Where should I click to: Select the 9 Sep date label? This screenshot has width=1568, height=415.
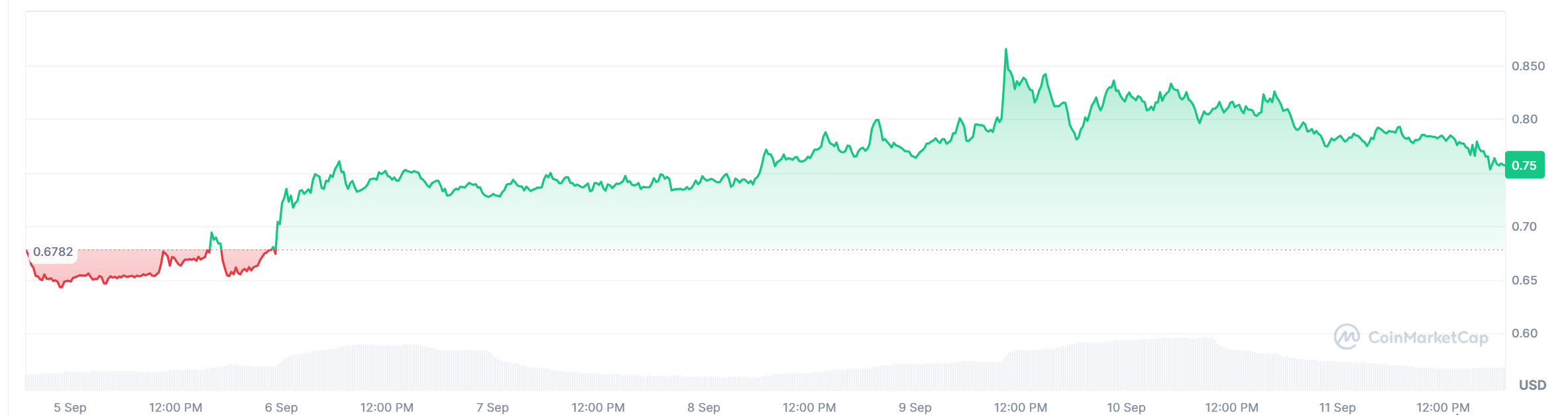(915, 408)
